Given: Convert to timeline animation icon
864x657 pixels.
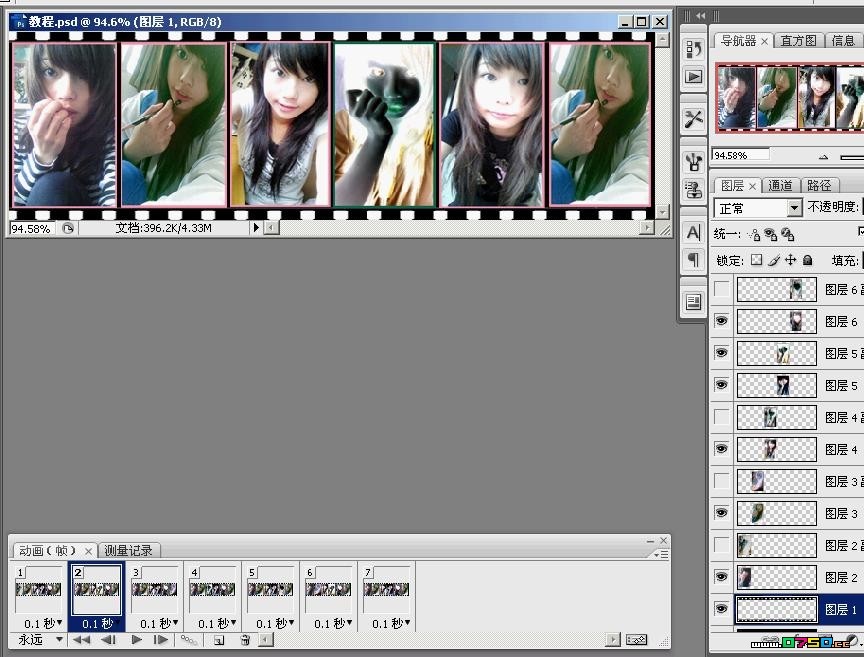Looking at the screenshot, I should 636,639.
